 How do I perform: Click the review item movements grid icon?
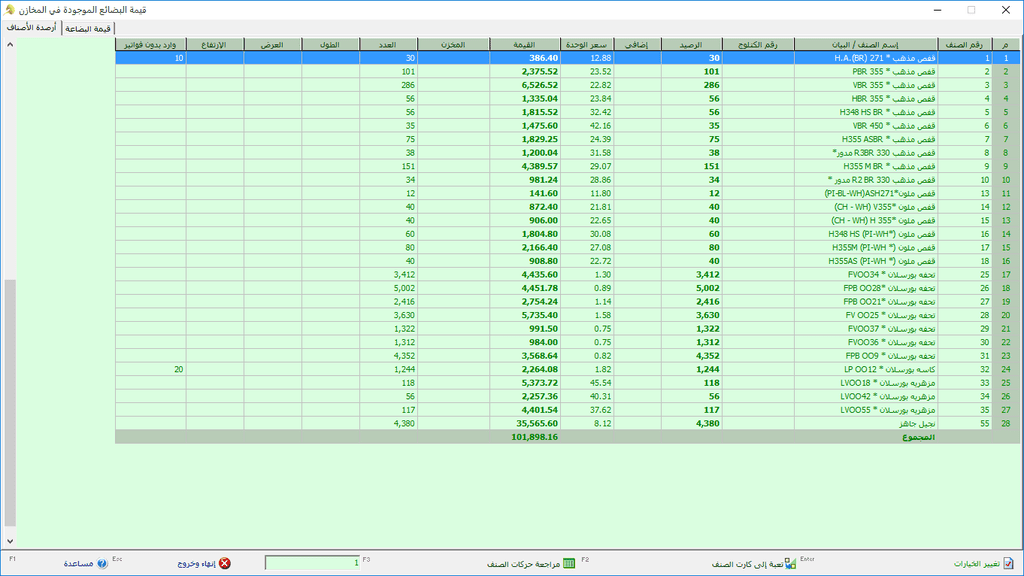coord(569,563)
